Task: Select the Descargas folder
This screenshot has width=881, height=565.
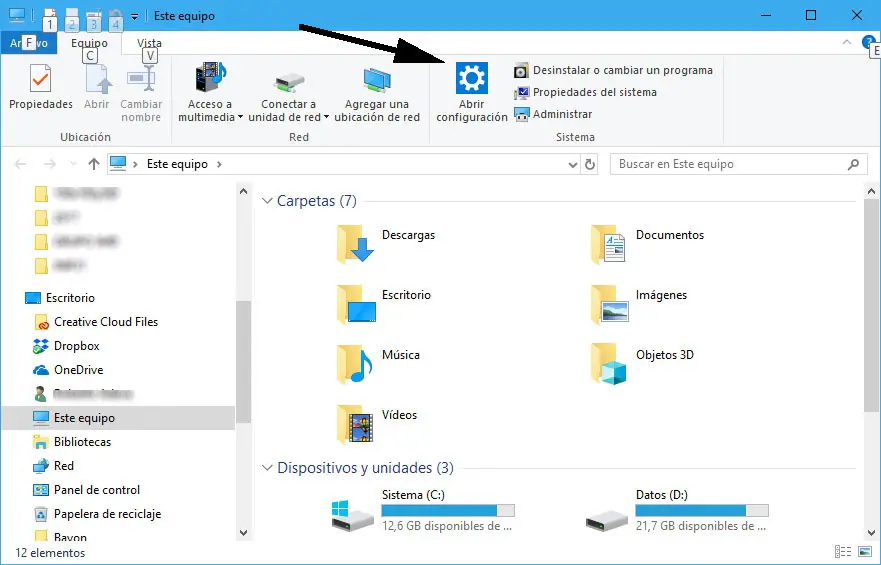Action: click(387, 243)
